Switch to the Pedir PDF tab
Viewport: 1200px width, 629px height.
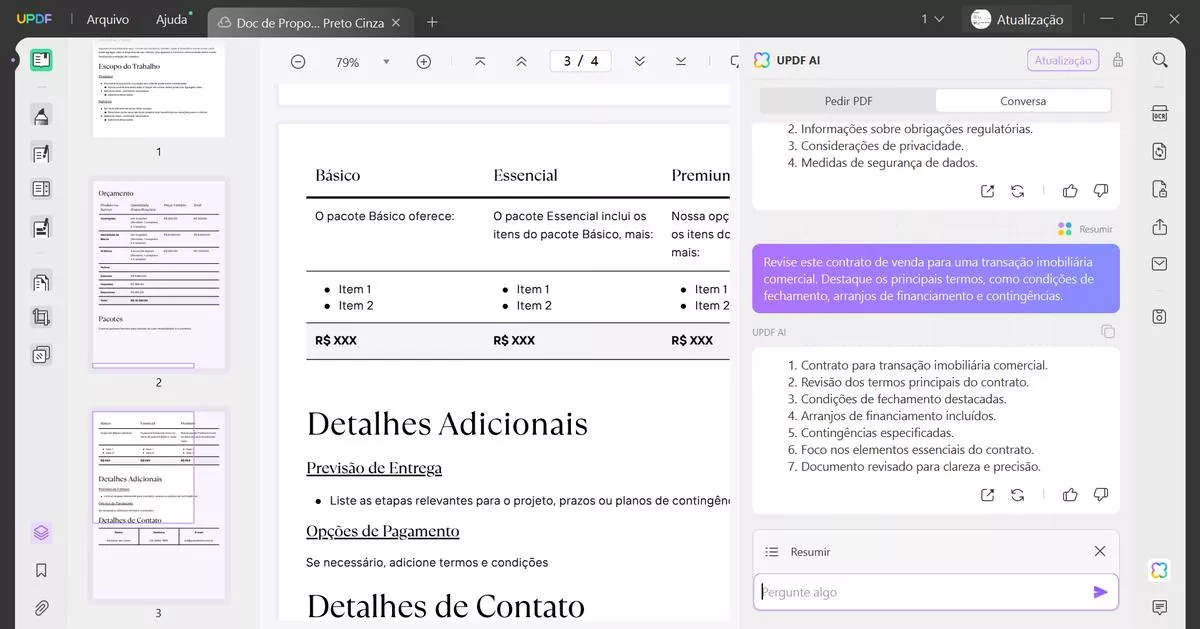click(848, 101)
